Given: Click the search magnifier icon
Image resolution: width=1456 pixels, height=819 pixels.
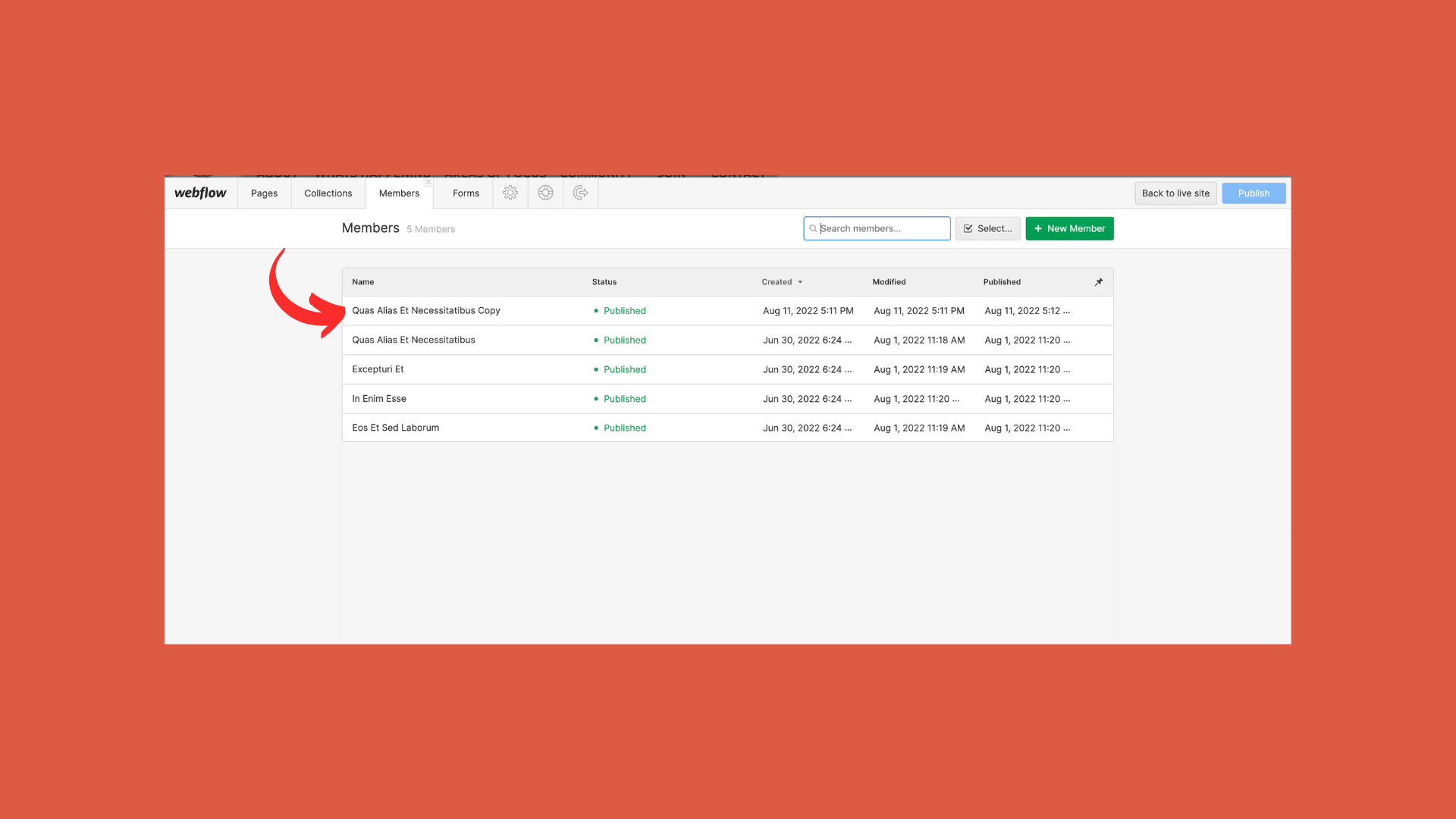Looking at the screenshot, I should (813, 228).
